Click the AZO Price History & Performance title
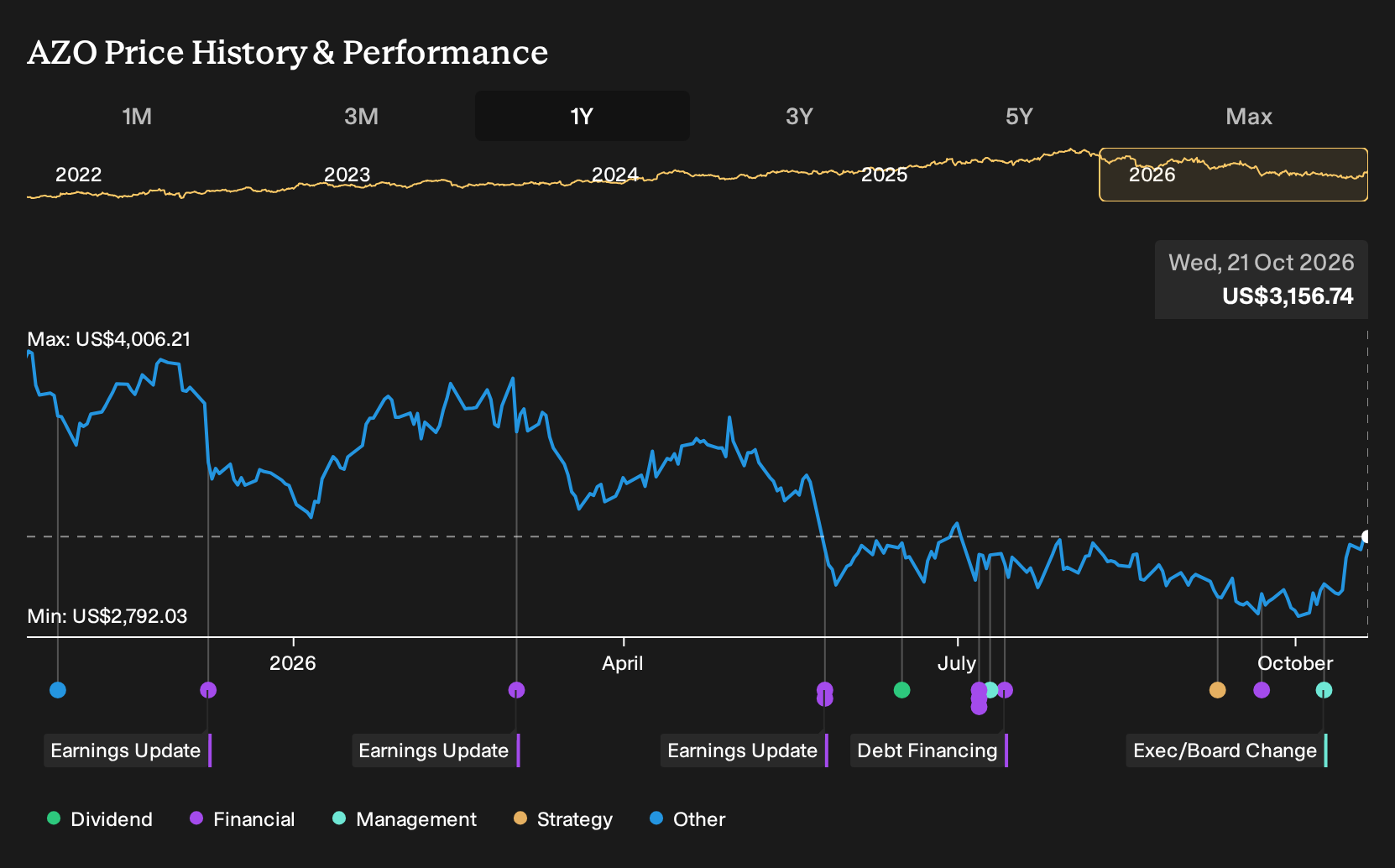 (x=288, y=52)
